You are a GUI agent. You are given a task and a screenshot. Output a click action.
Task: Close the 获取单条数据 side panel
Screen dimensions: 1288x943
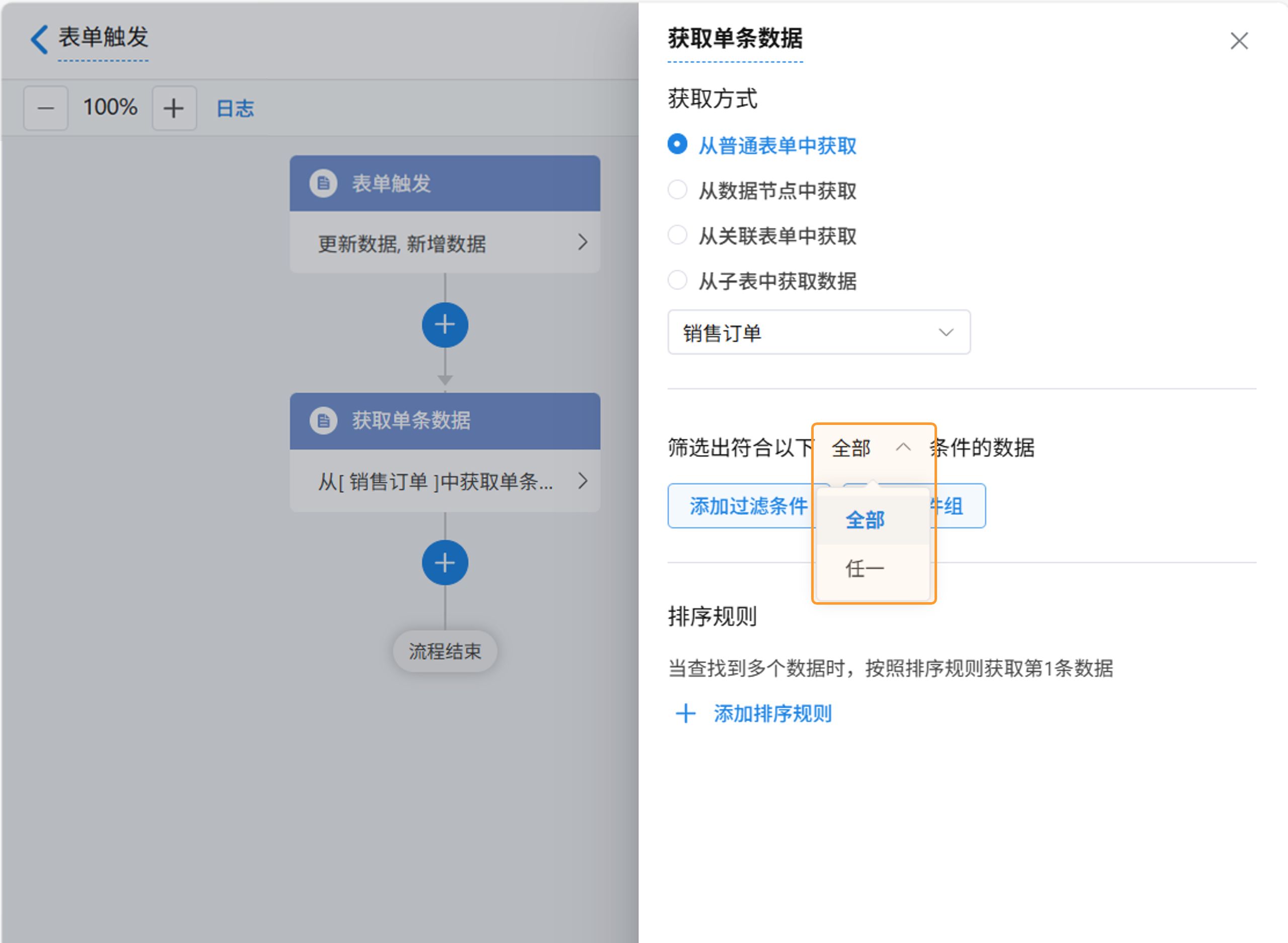[1239, 41]
